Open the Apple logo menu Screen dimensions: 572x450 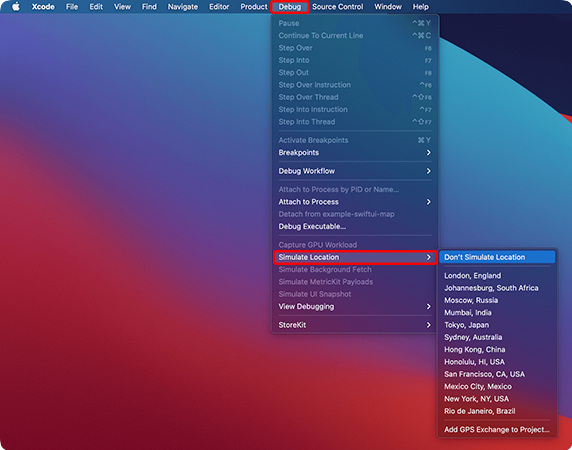(x=16, y=7)
